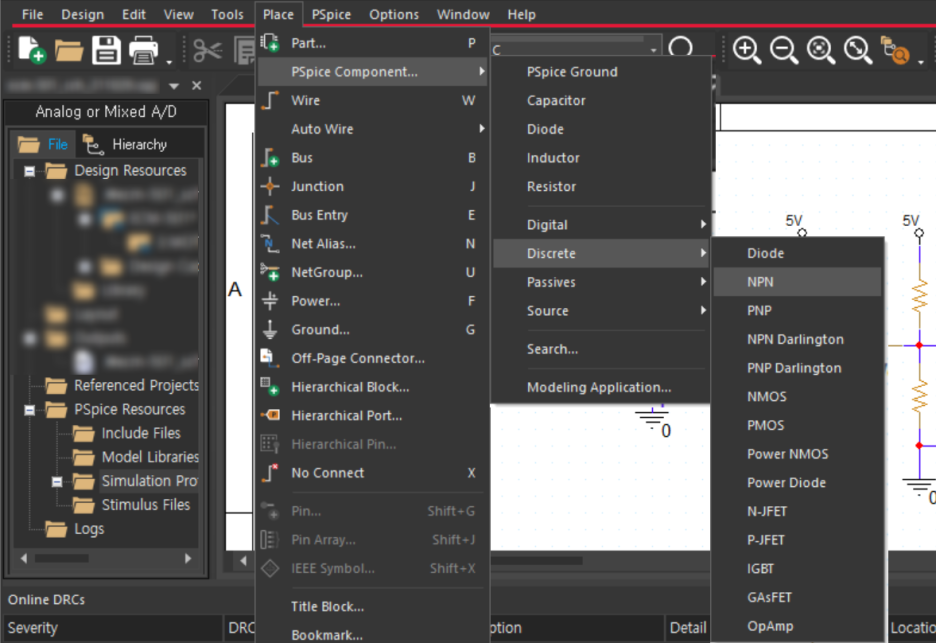Click the Zoom to Area icon

point(821,50)
